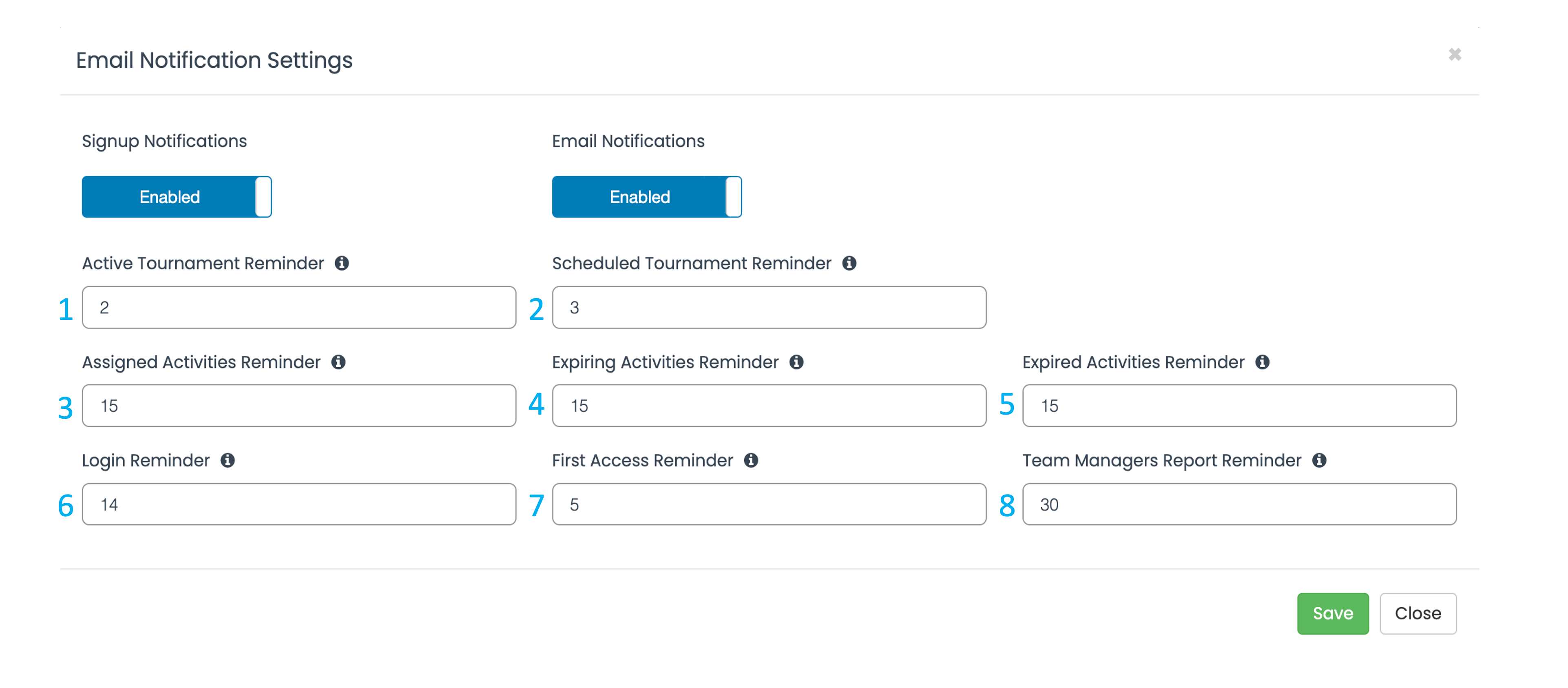Click the Close button
Image resolution: width=1568 pixels, height=688 pixels.
pyautogui.click(x=1418, y=613)
